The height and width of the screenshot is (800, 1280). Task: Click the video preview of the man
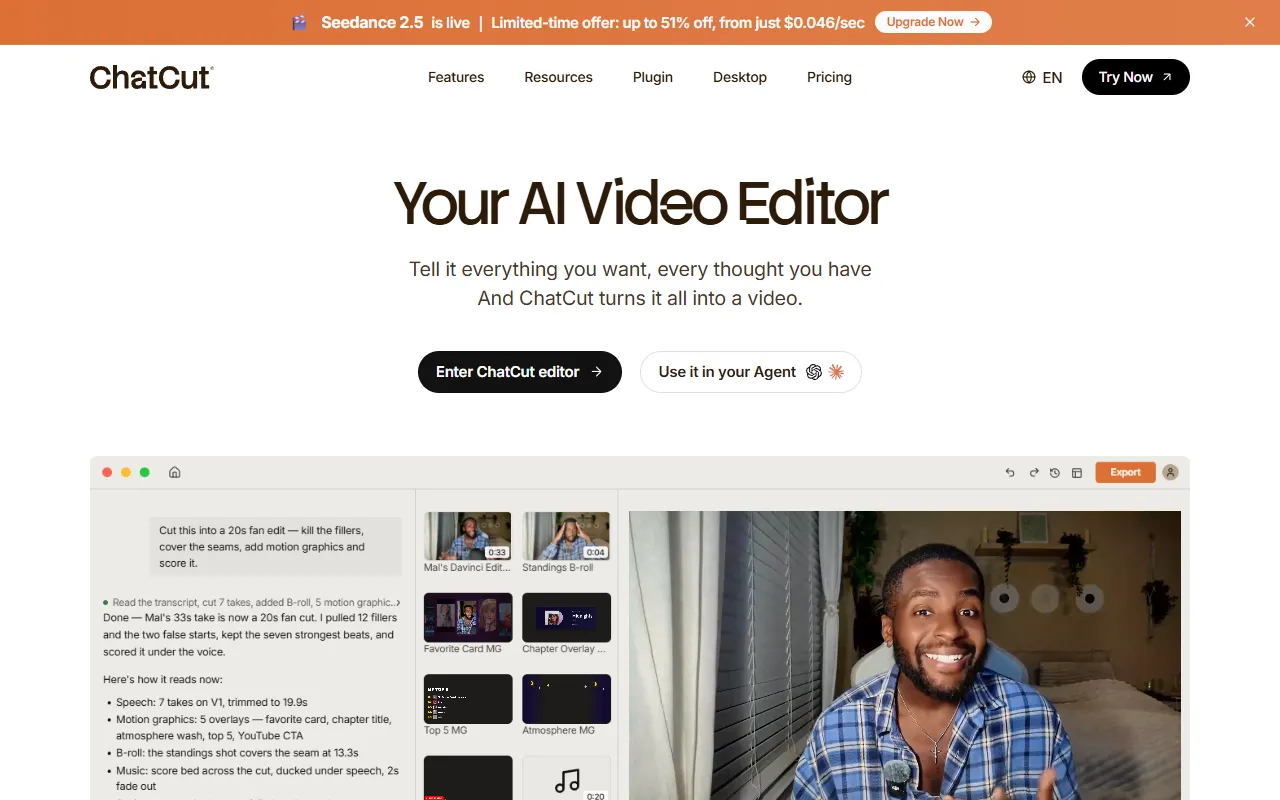pyautogui.click(x=905, y=655)
